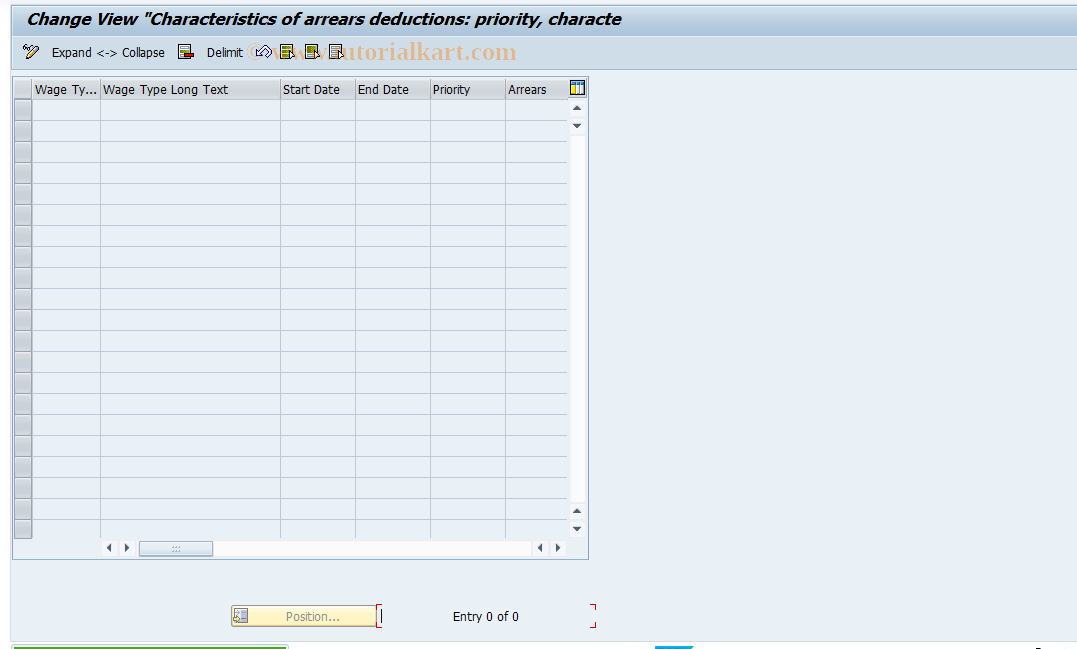Click the Wage Type Long Text column header
This screenshot has width=1077, height=649.
point(190,89)
